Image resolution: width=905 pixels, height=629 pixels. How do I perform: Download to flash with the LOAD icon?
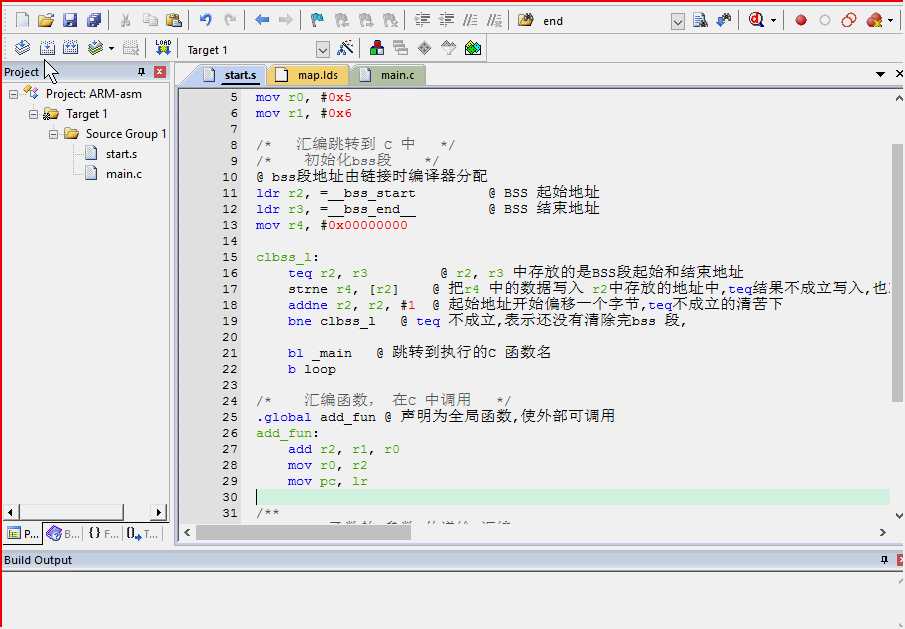pos(163,48)
